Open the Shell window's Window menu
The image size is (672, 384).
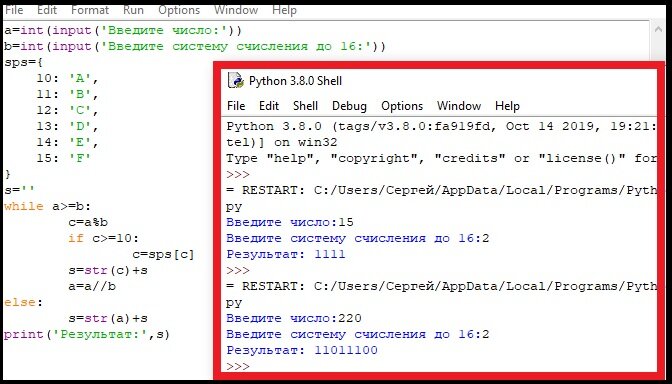click(x=459, y=106)
